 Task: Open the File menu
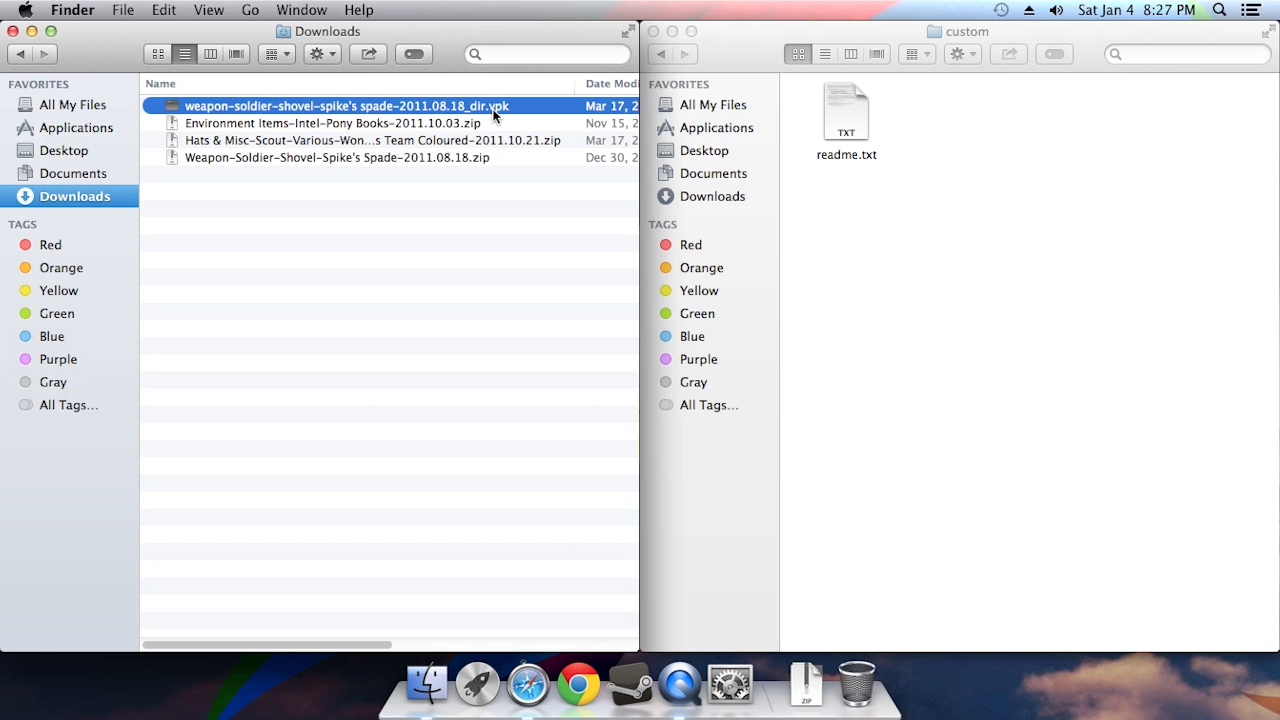click(123, 10)
